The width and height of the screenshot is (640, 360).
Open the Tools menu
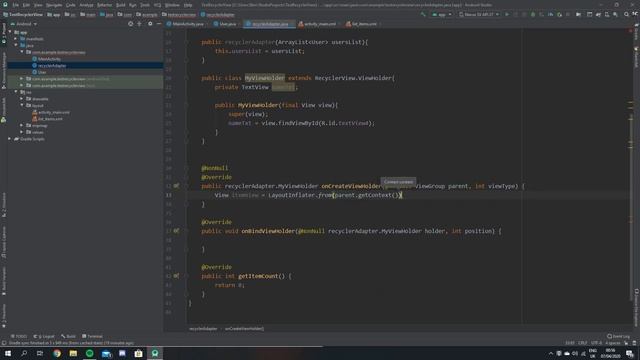click(x=145, y=5)
